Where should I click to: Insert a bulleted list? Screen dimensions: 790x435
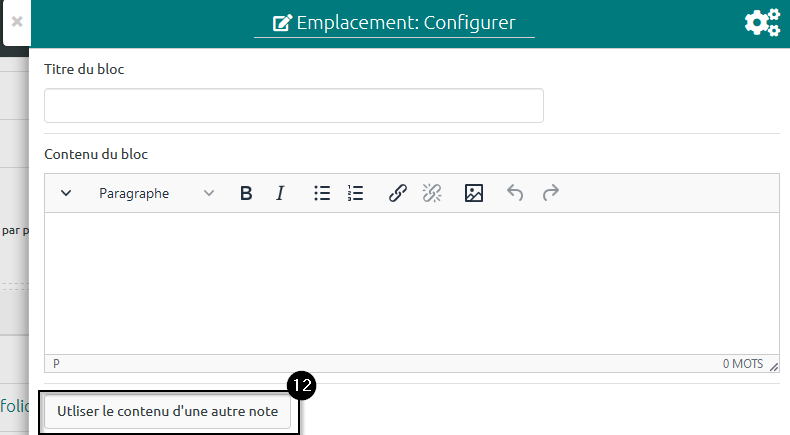tap(322, 194)
